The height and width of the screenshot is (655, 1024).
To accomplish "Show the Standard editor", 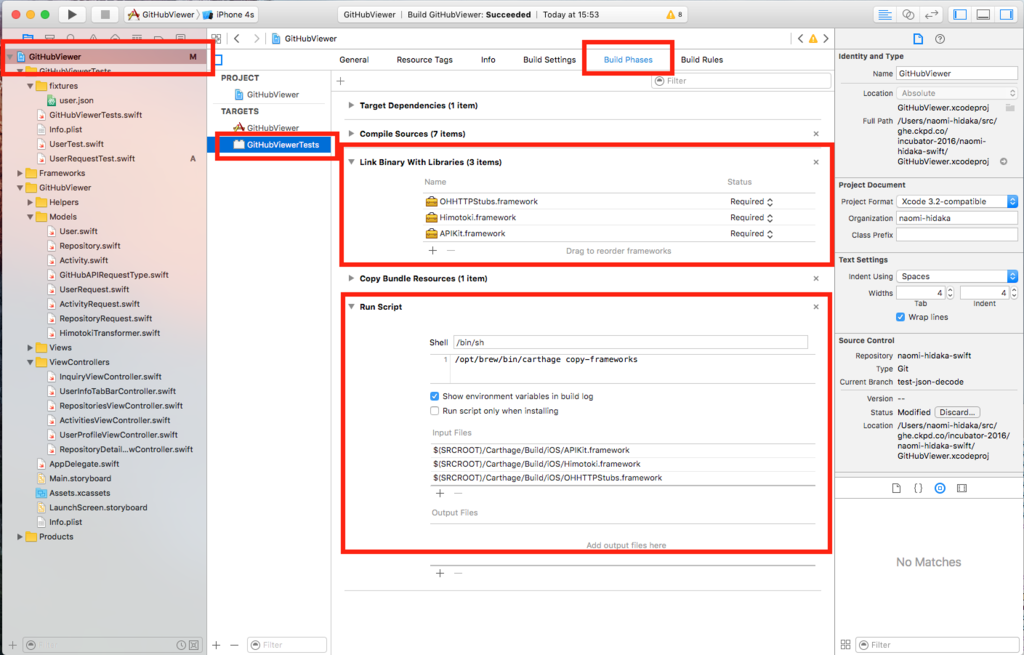I will click(x=884, y=14).
